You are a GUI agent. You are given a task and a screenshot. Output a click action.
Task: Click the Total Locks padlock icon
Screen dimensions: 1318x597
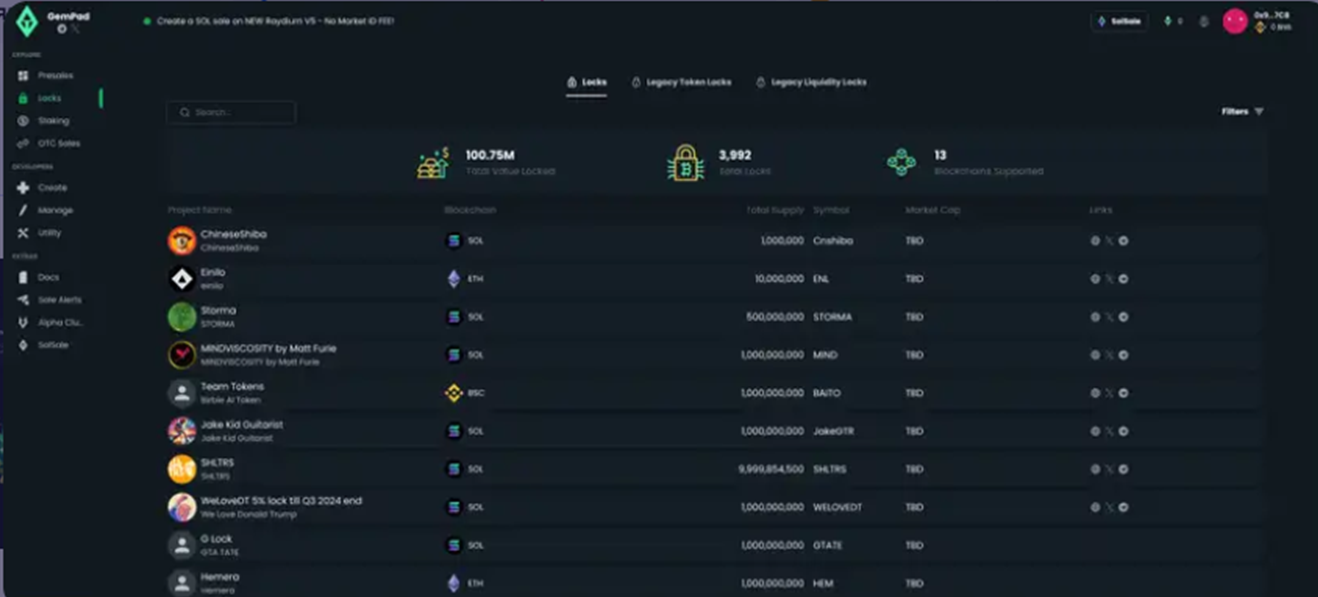pyautogui.click(x=686, y=163)
